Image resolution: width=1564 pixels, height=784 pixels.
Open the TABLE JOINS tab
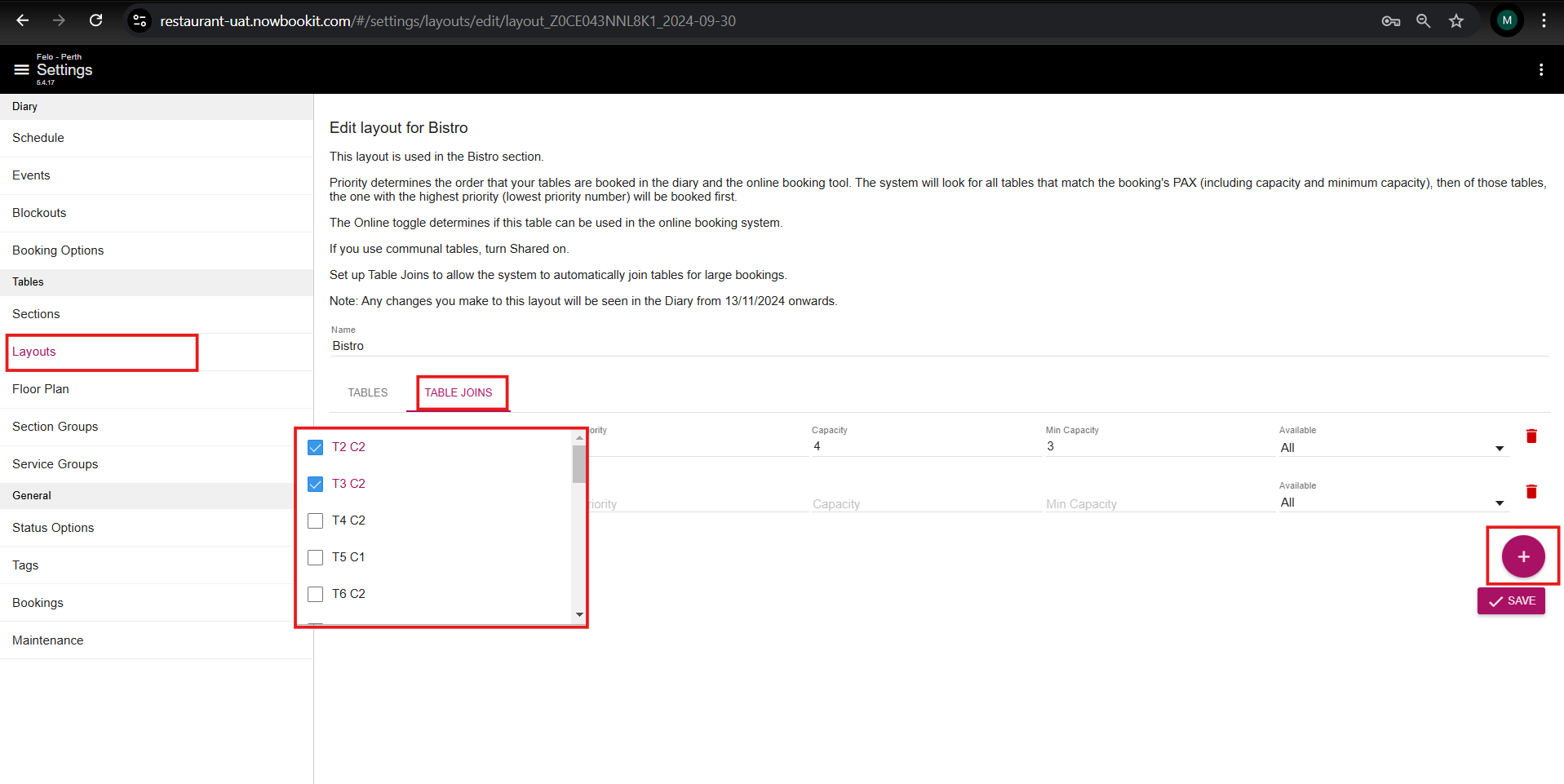click(x=459, y=392)
